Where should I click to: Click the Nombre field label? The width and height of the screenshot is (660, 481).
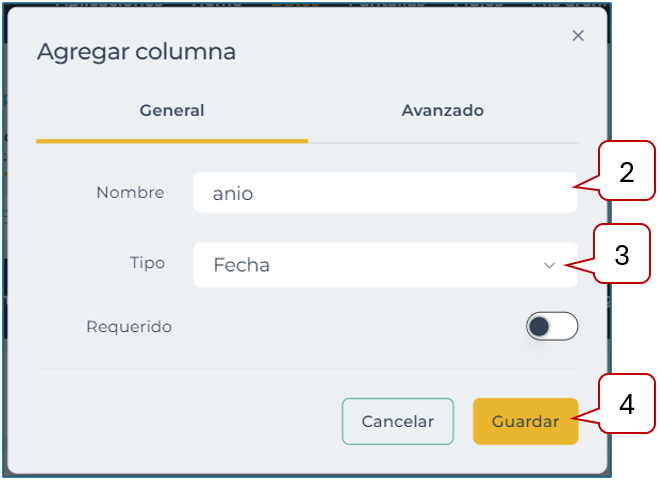click(130, 192)
